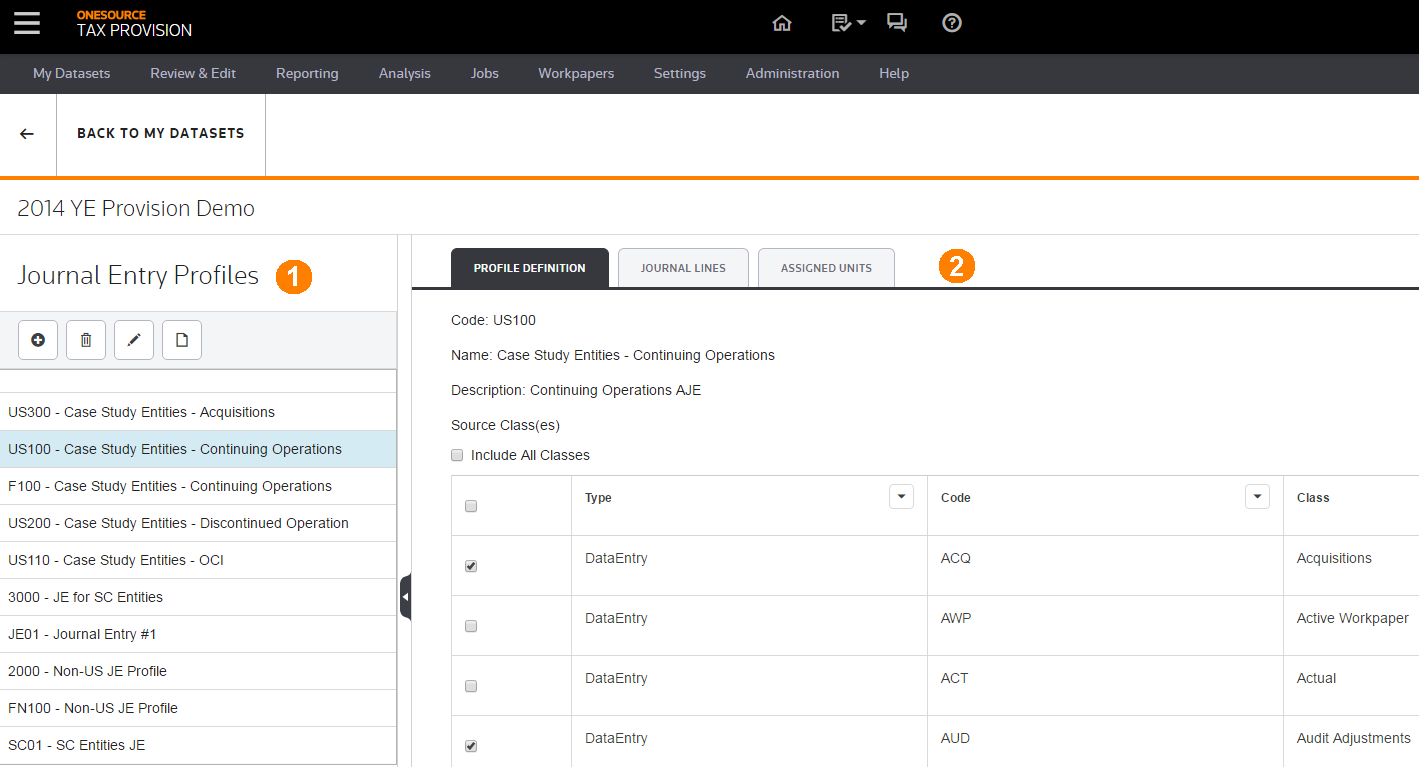The width and height of the screenshot is (1419, 767).
Task: Open the Reporting menu
Action: coord(307,73)
